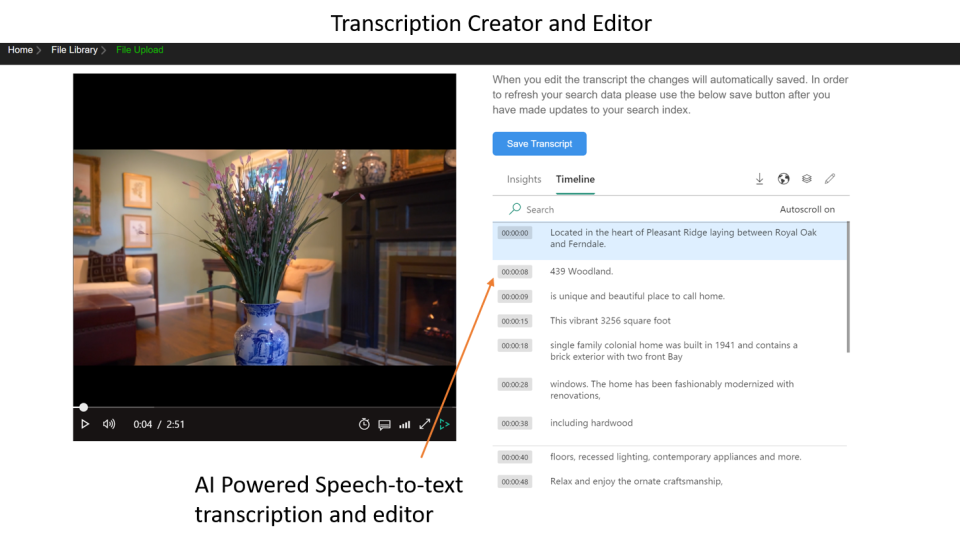Select line 'Located in the heart of Pleasant Ridge'
The height and width of the screenshot is (544, 960).
click(x=683, y=238)
